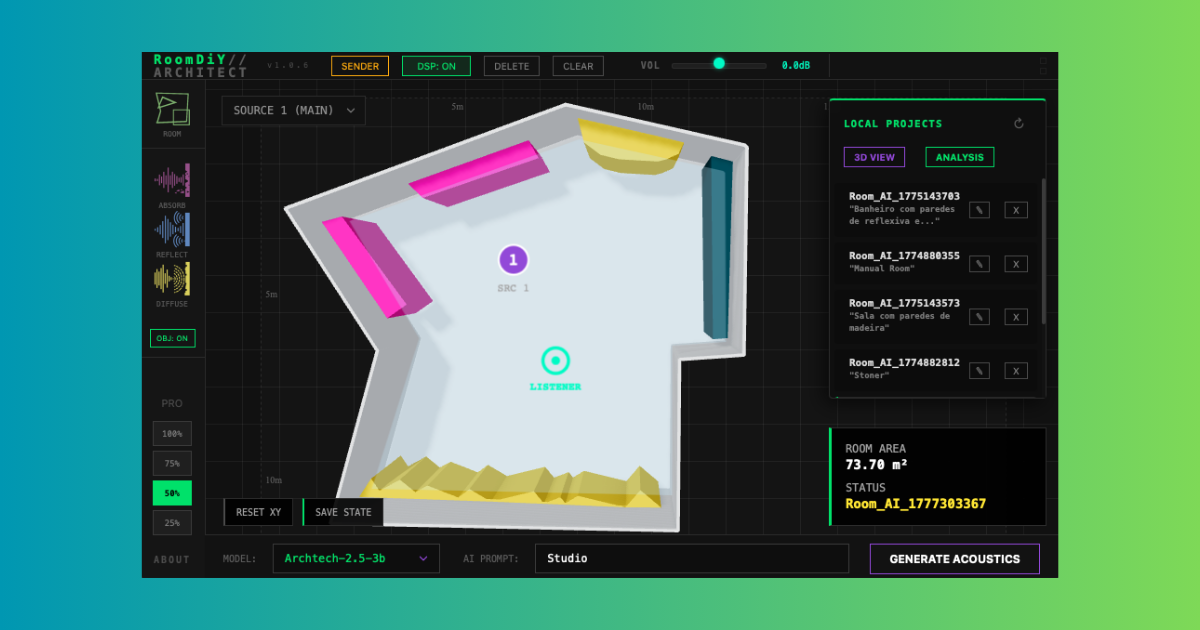Open project titled Room_AI_1775143703
This screenshot has height=630, width=1200.
tap(904, 196)
